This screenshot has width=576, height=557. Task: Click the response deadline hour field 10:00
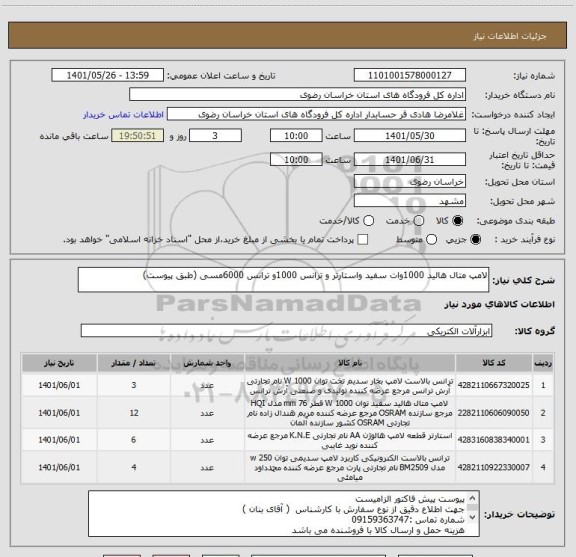pos(296,136)
